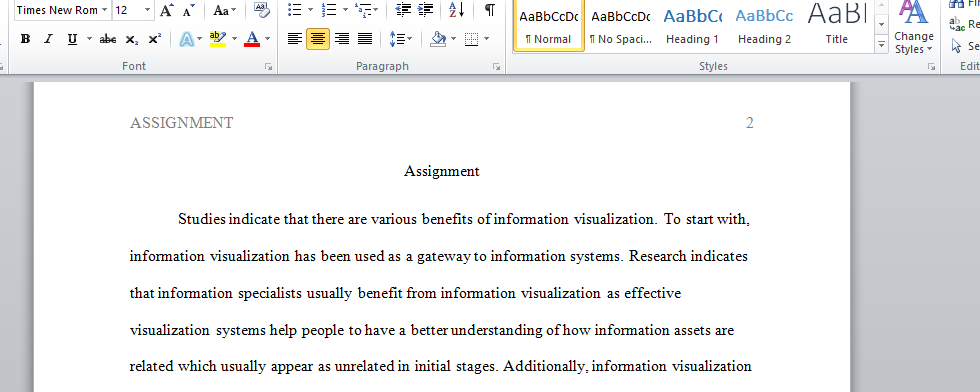Open the font color dropdown arrow

click(268, 39)
